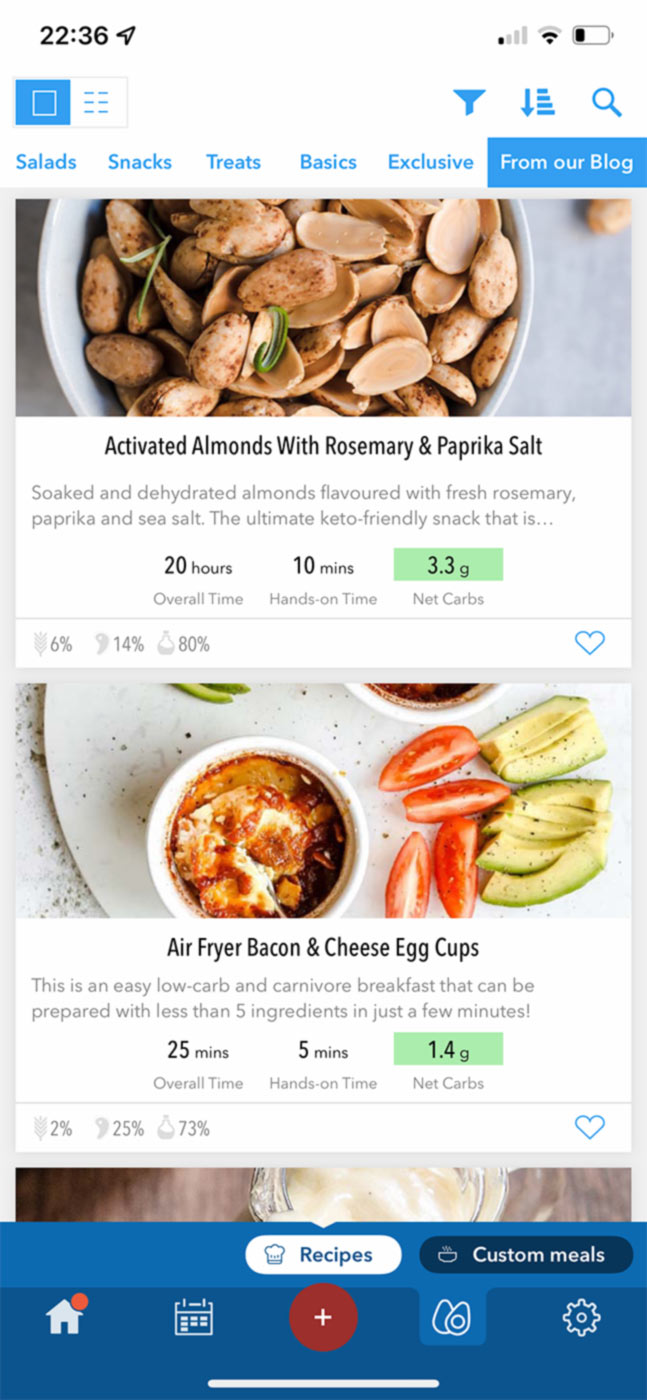
Task: Select the Snacks category tab
Action: point(140,162)
